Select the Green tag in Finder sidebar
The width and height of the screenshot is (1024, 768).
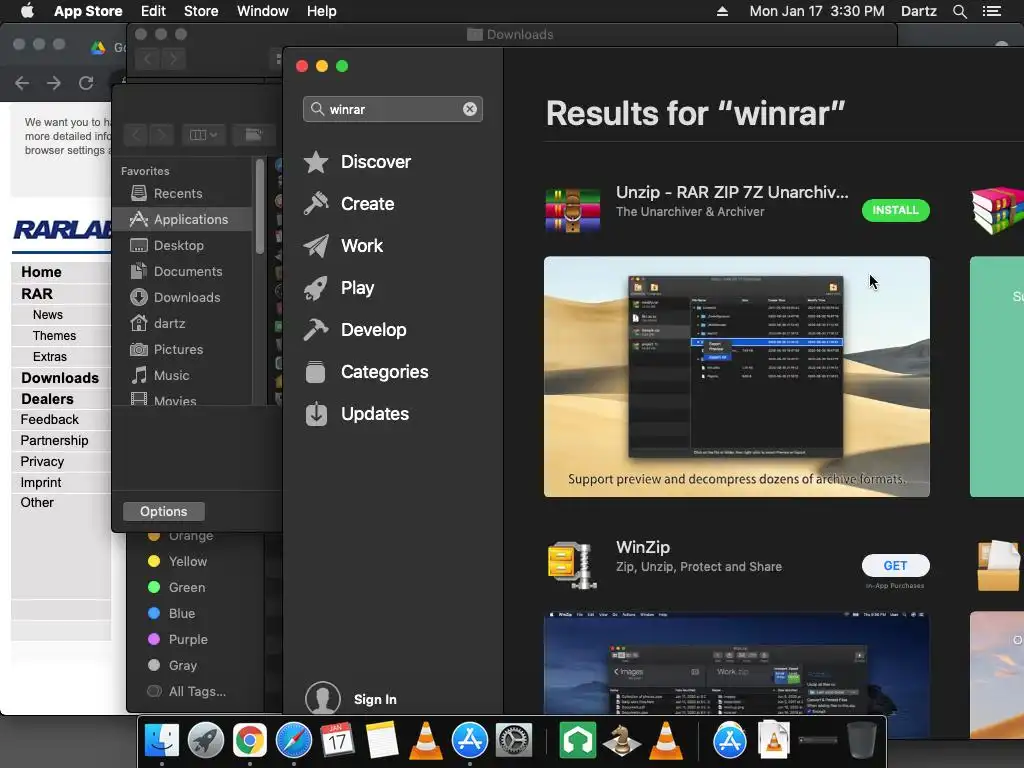[x=177, y=588]
